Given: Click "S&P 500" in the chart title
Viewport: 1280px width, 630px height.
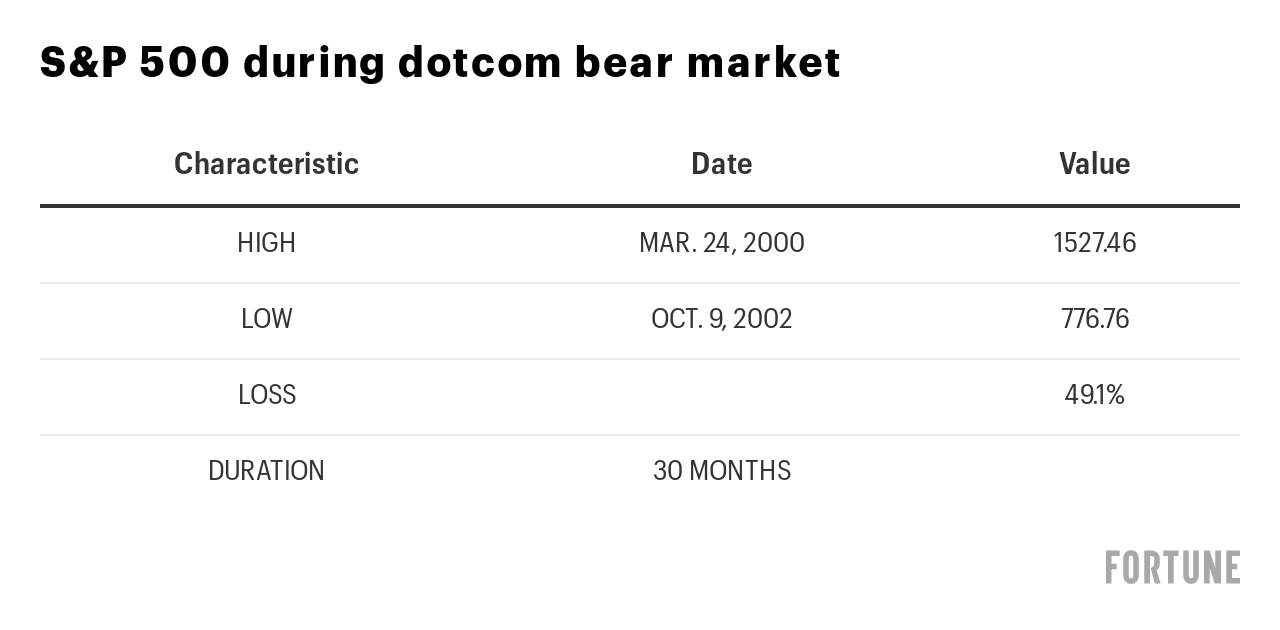Looking at the screenshot, I should point(134,62).
